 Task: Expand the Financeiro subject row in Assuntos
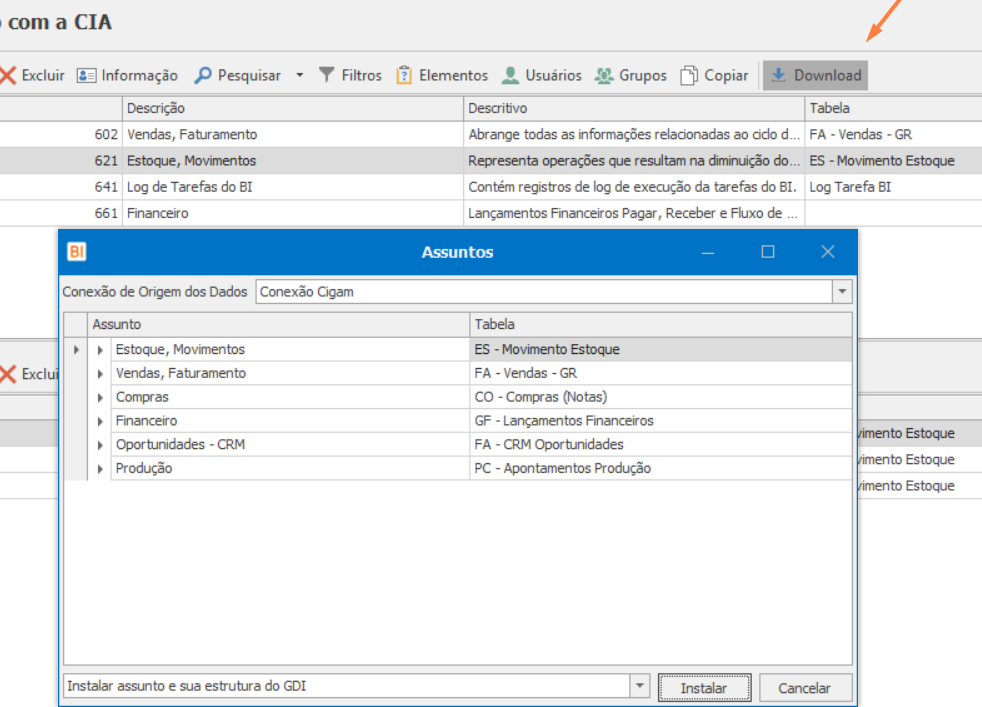tap(100, 421)
